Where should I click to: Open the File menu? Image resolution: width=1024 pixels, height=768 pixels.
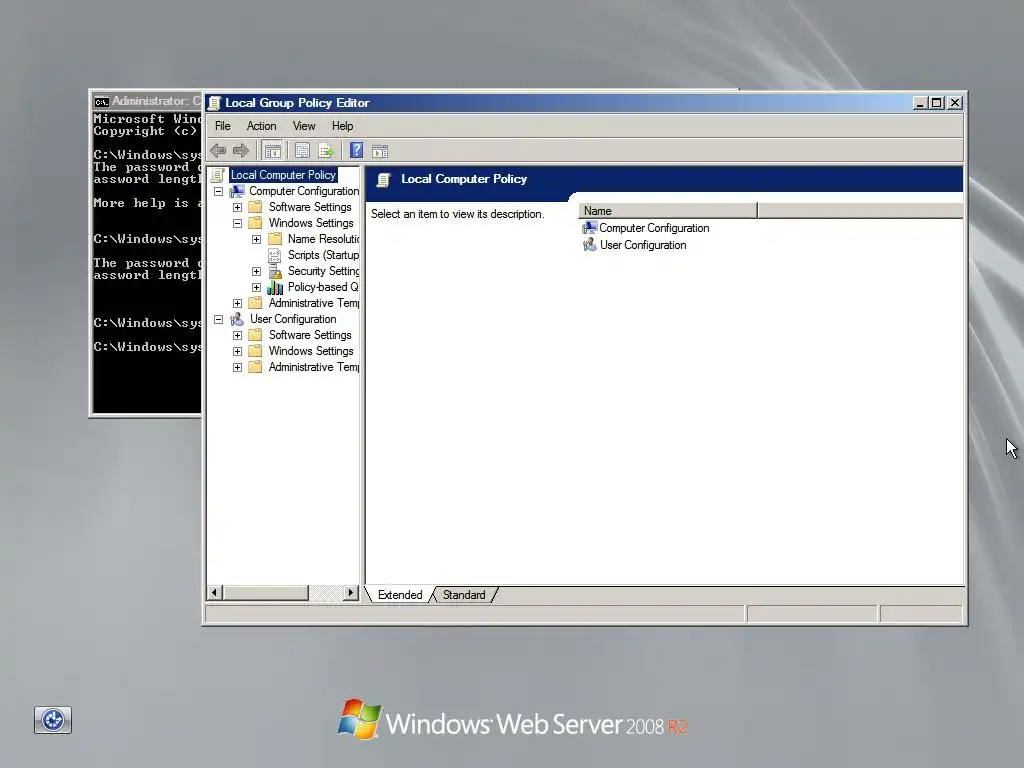(x=223, y=126)
